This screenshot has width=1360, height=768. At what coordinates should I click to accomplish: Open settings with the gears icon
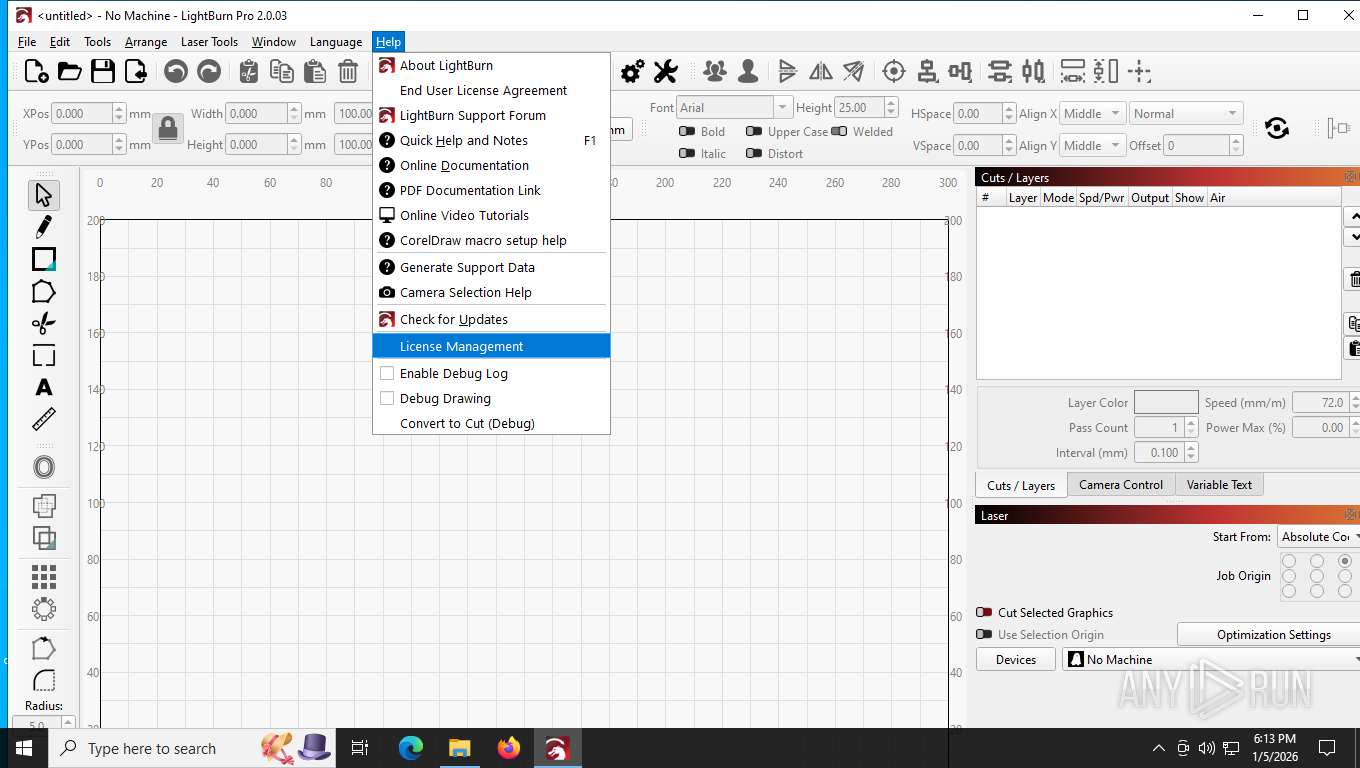point(632,71)
